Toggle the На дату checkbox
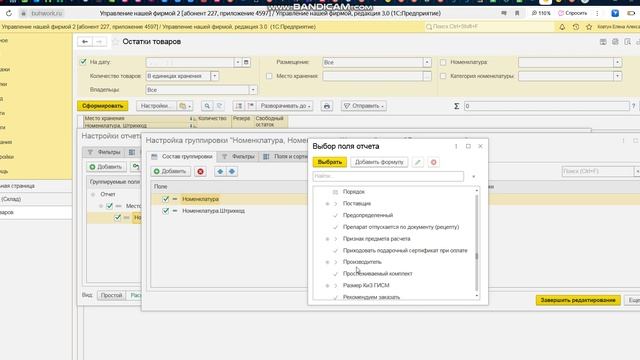This screenshot has height=360, width=640. tap(83, 62)
